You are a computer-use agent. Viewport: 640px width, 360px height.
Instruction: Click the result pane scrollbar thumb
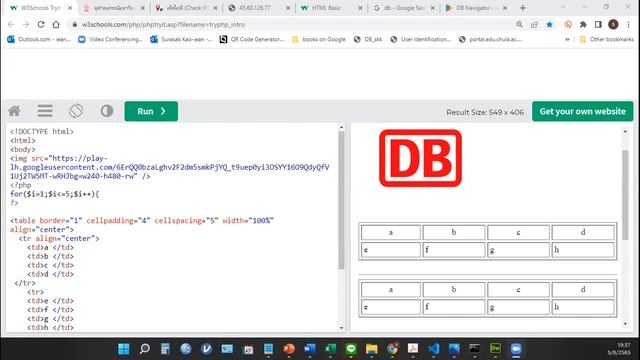[625, 195]
